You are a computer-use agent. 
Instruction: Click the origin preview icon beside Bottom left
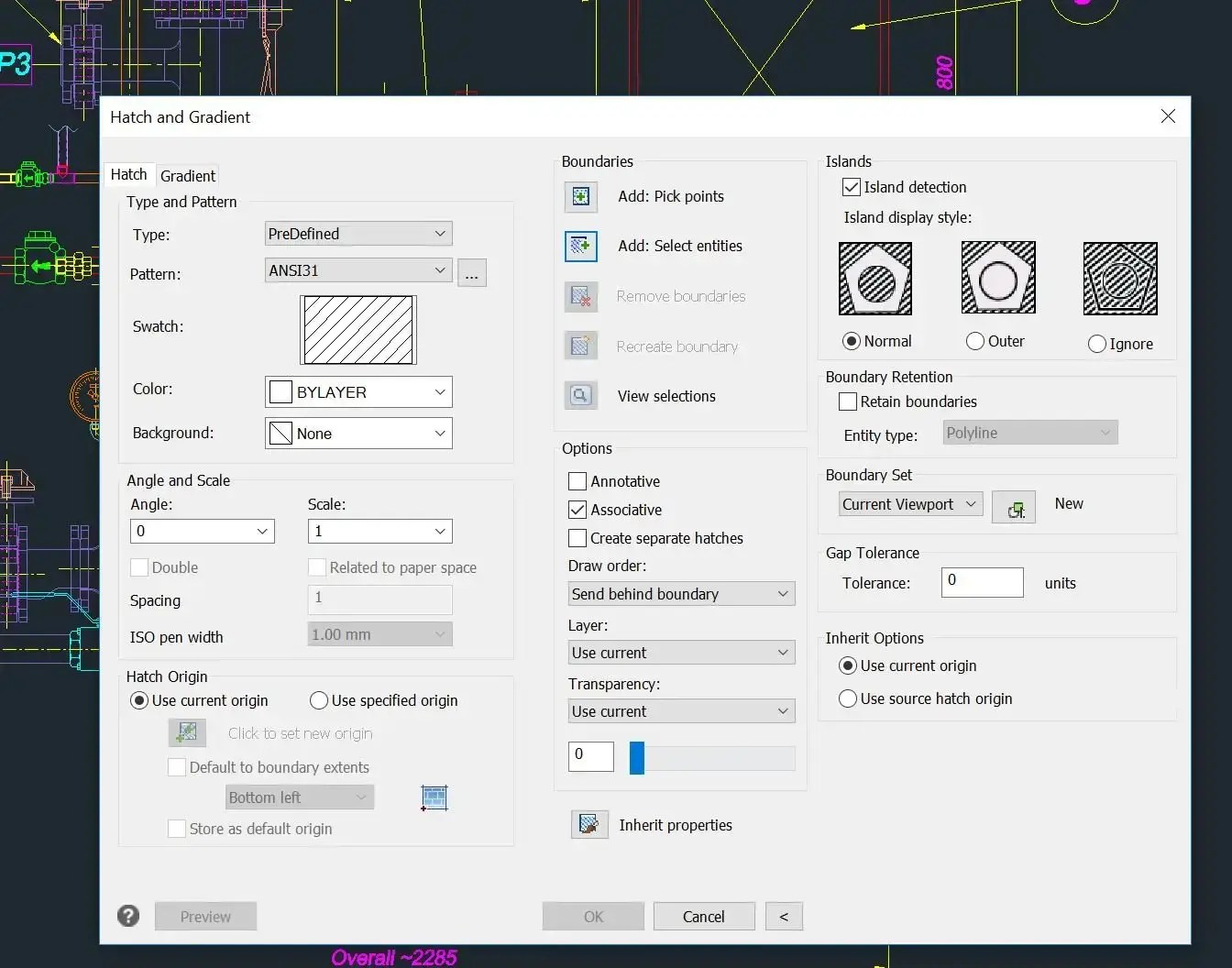(434, 797)
